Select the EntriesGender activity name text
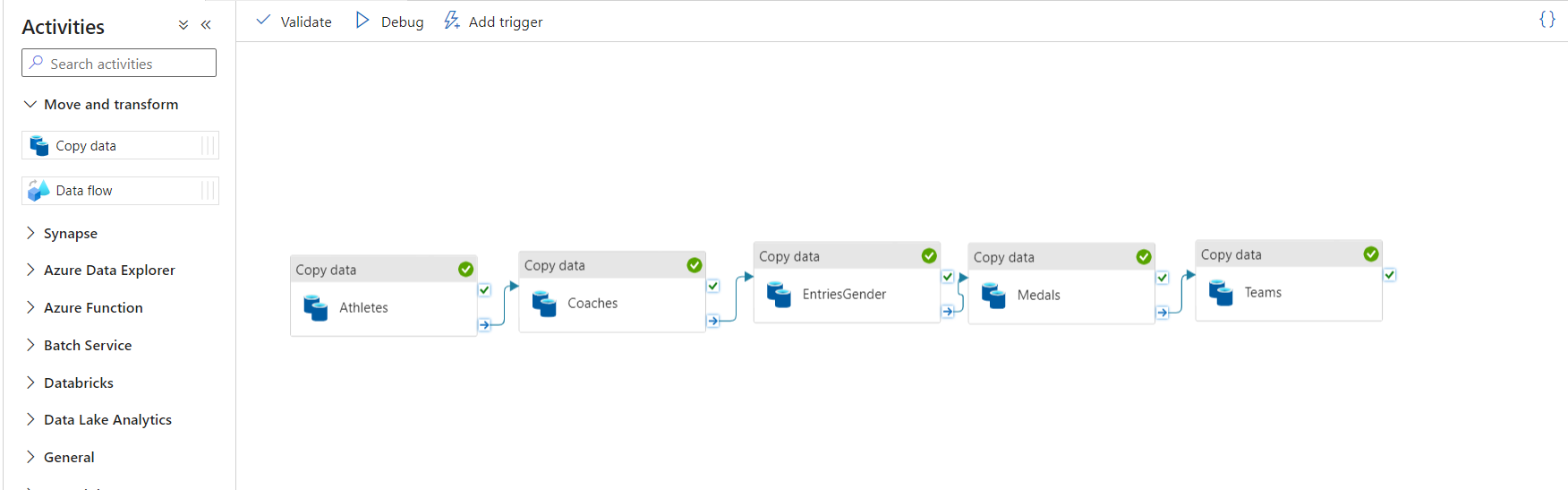1568x490 pixels. tap(844, 294)
